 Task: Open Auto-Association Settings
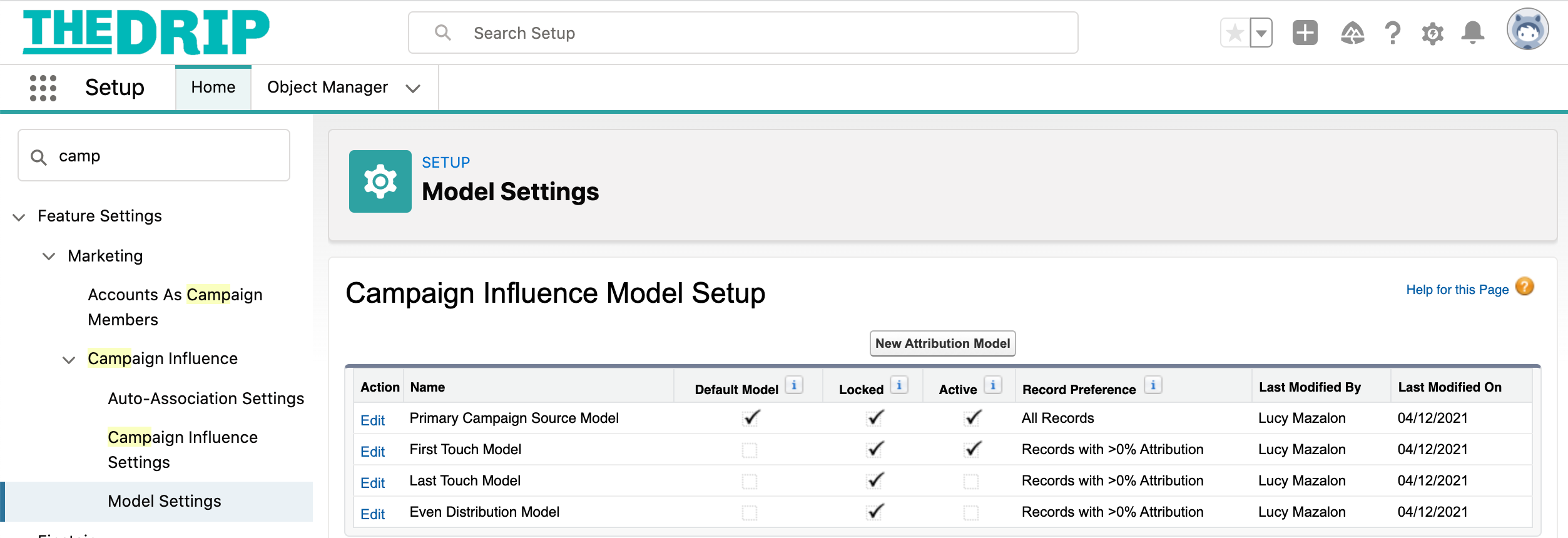[x=206, y=398]
